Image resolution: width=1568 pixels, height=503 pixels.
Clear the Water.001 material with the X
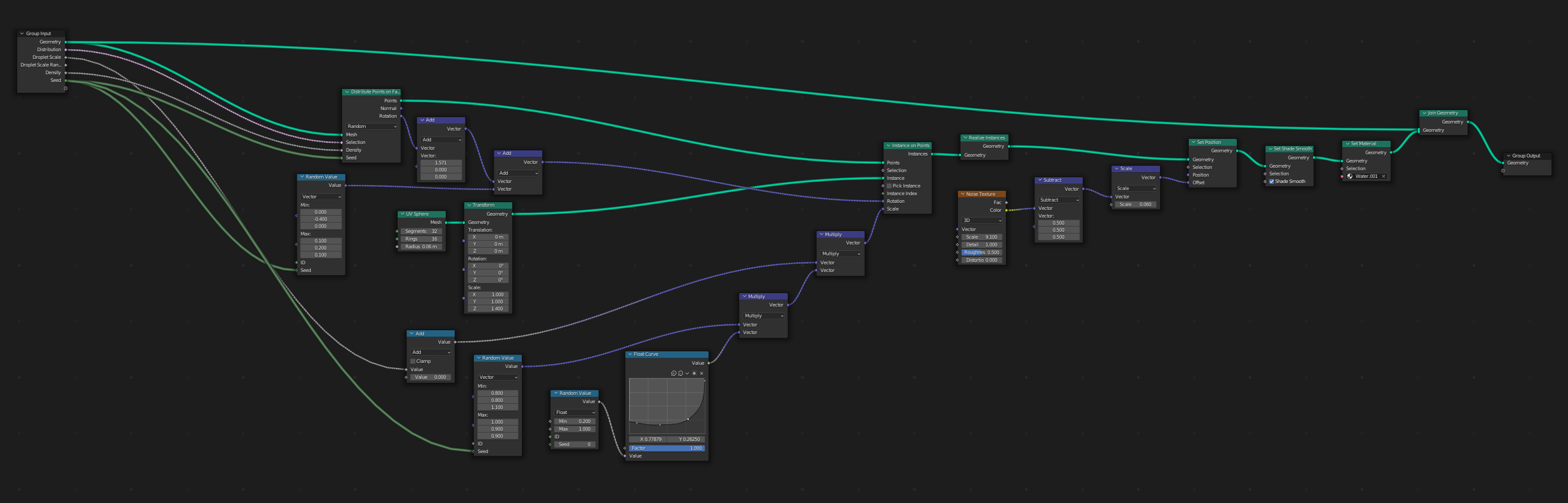coord(1383,176)
